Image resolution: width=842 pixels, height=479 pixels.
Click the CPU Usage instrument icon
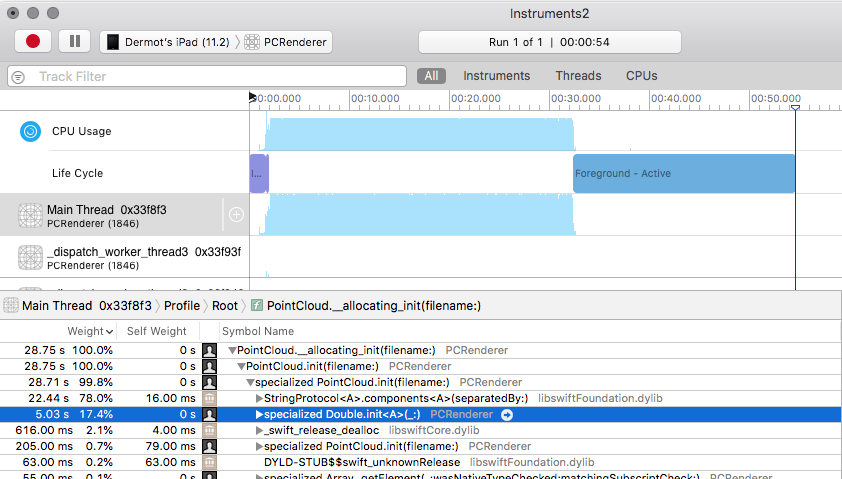pyautogui.click(x=31, y=131)
